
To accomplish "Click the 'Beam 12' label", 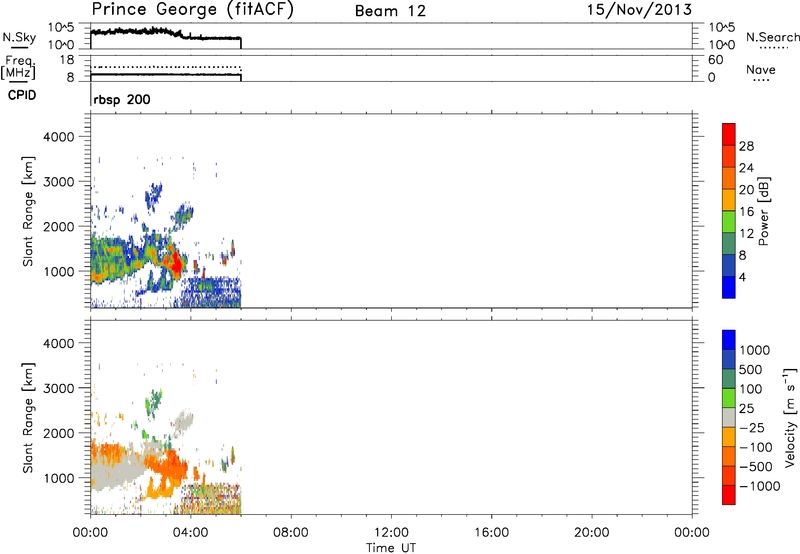I will point(390,11).
